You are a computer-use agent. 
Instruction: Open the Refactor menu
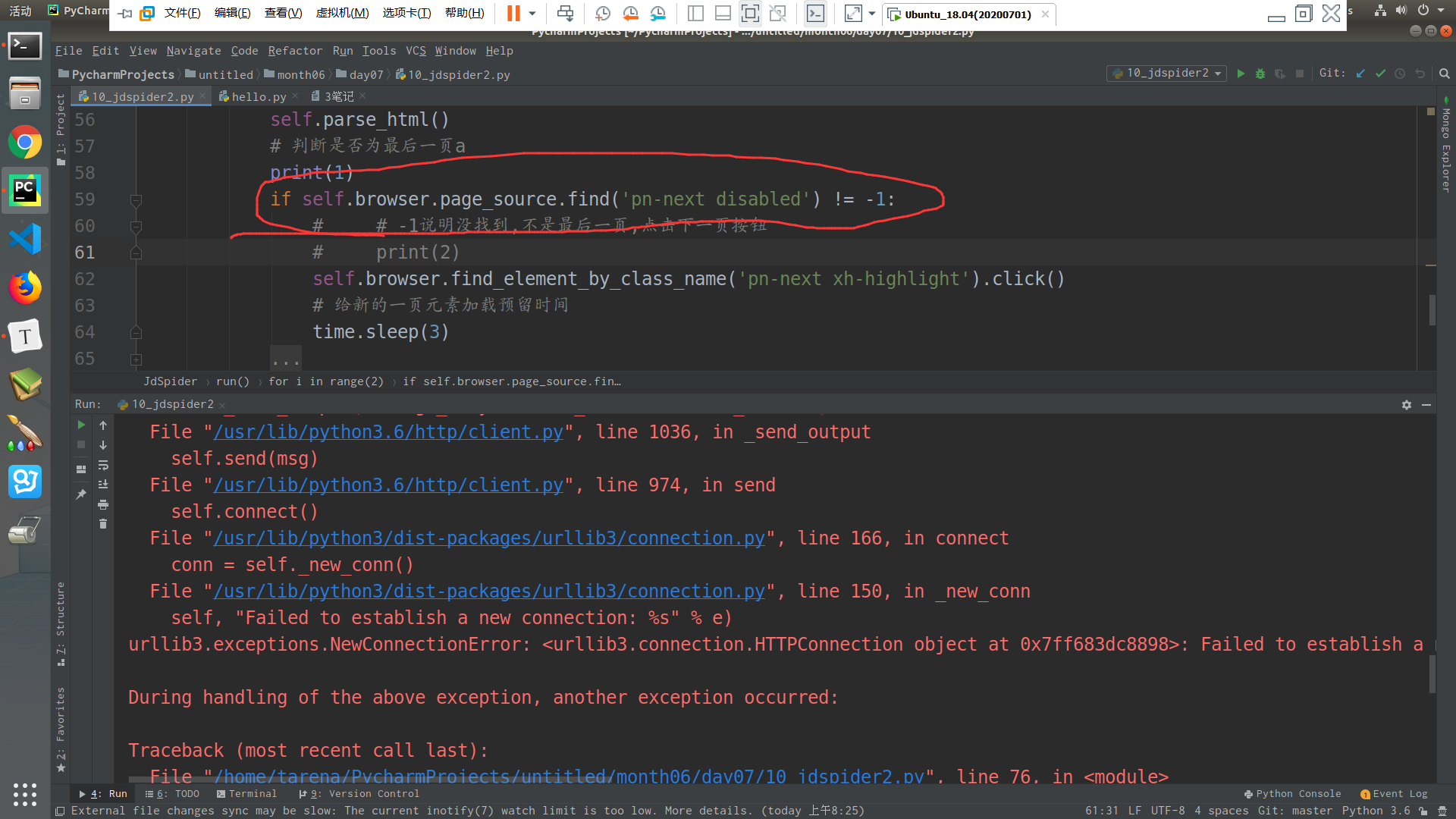[x=294, y=51]
